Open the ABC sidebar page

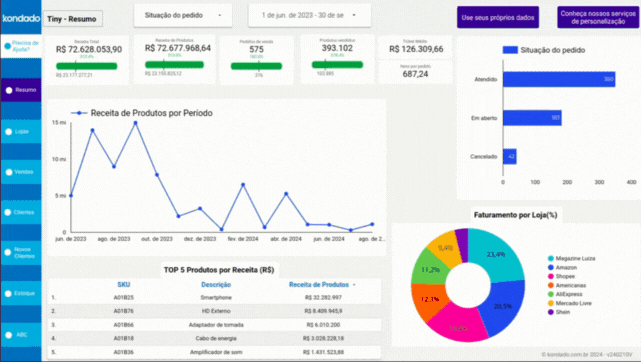[x=21, y=335]
